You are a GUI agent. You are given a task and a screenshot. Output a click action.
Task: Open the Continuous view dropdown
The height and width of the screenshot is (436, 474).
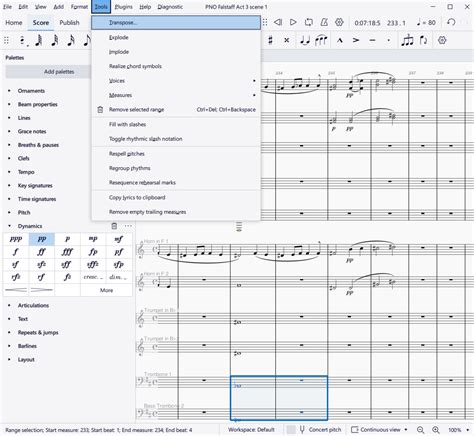(x=379, y=429)
